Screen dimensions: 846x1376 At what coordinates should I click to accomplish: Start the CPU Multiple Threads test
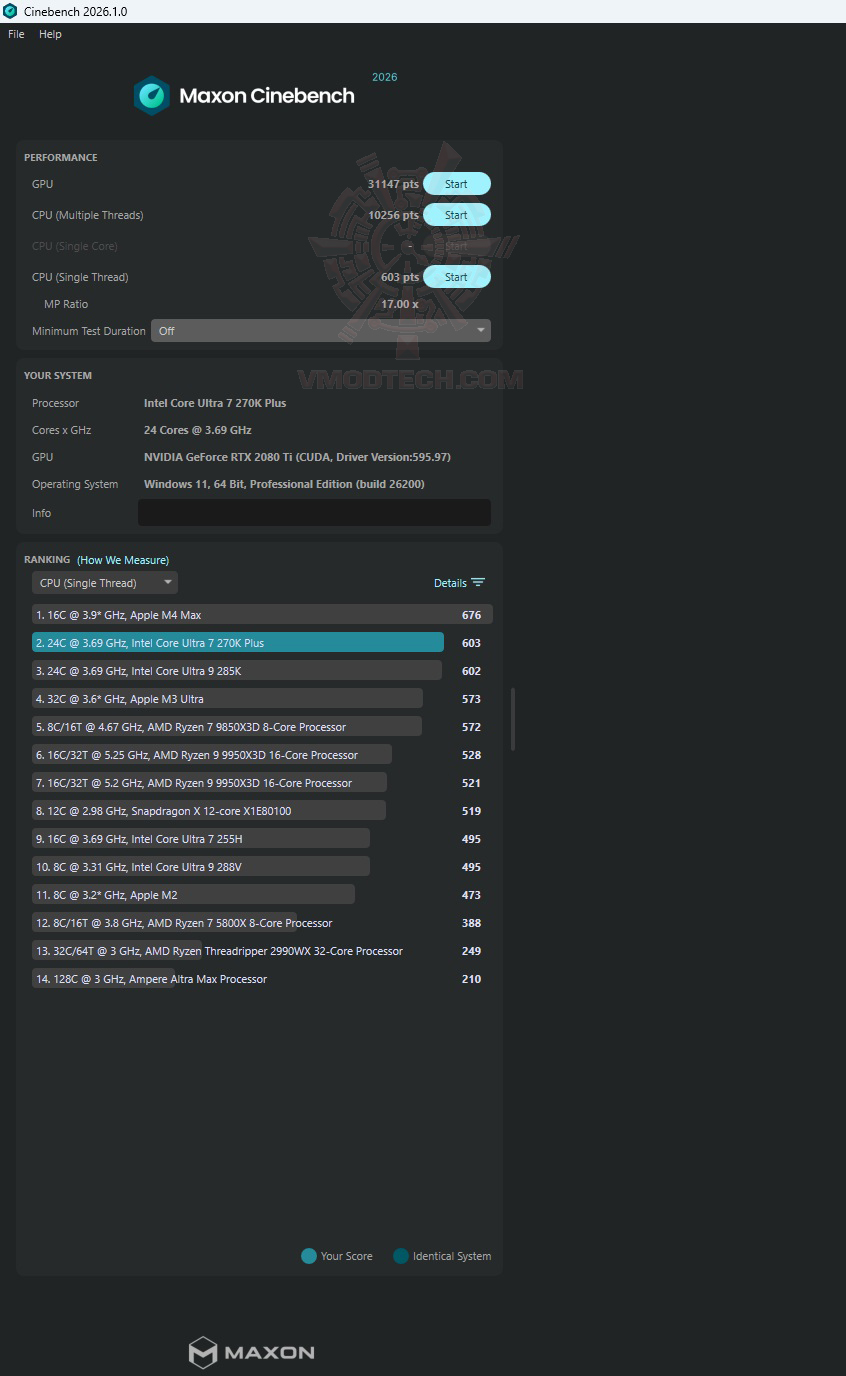(456, 215)
